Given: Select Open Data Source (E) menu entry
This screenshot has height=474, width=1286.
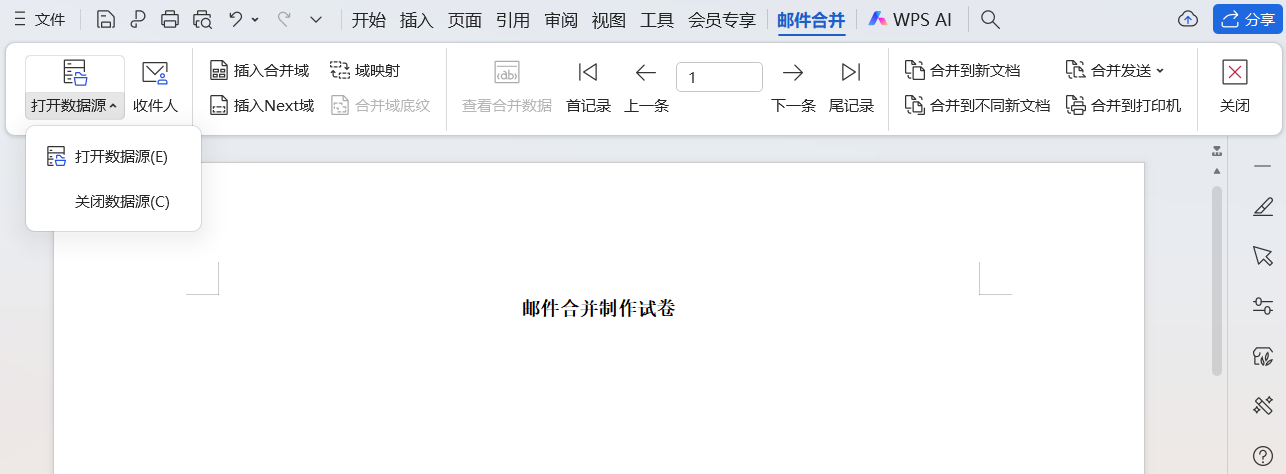Looking at the screenshot, I should pyautogui.click(x=112, y=156).
